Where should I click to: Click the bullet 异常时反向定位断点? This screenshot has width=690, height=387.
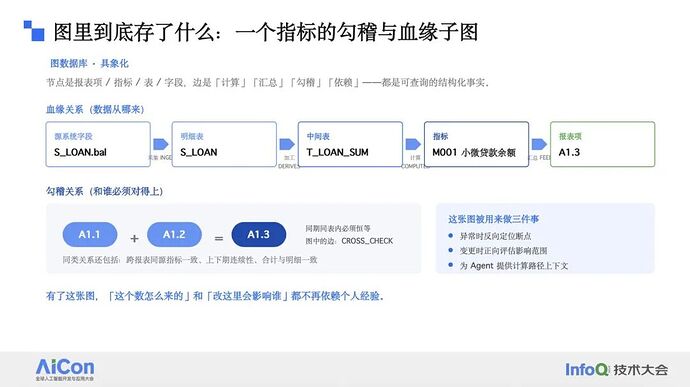[x=495, y=236]
